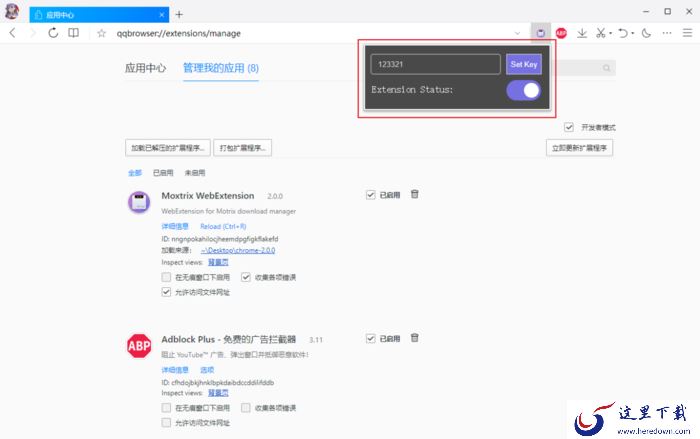Open the downloads toolbar icon
The height and width of the screenshot is (439, 700).
(582, 33)
